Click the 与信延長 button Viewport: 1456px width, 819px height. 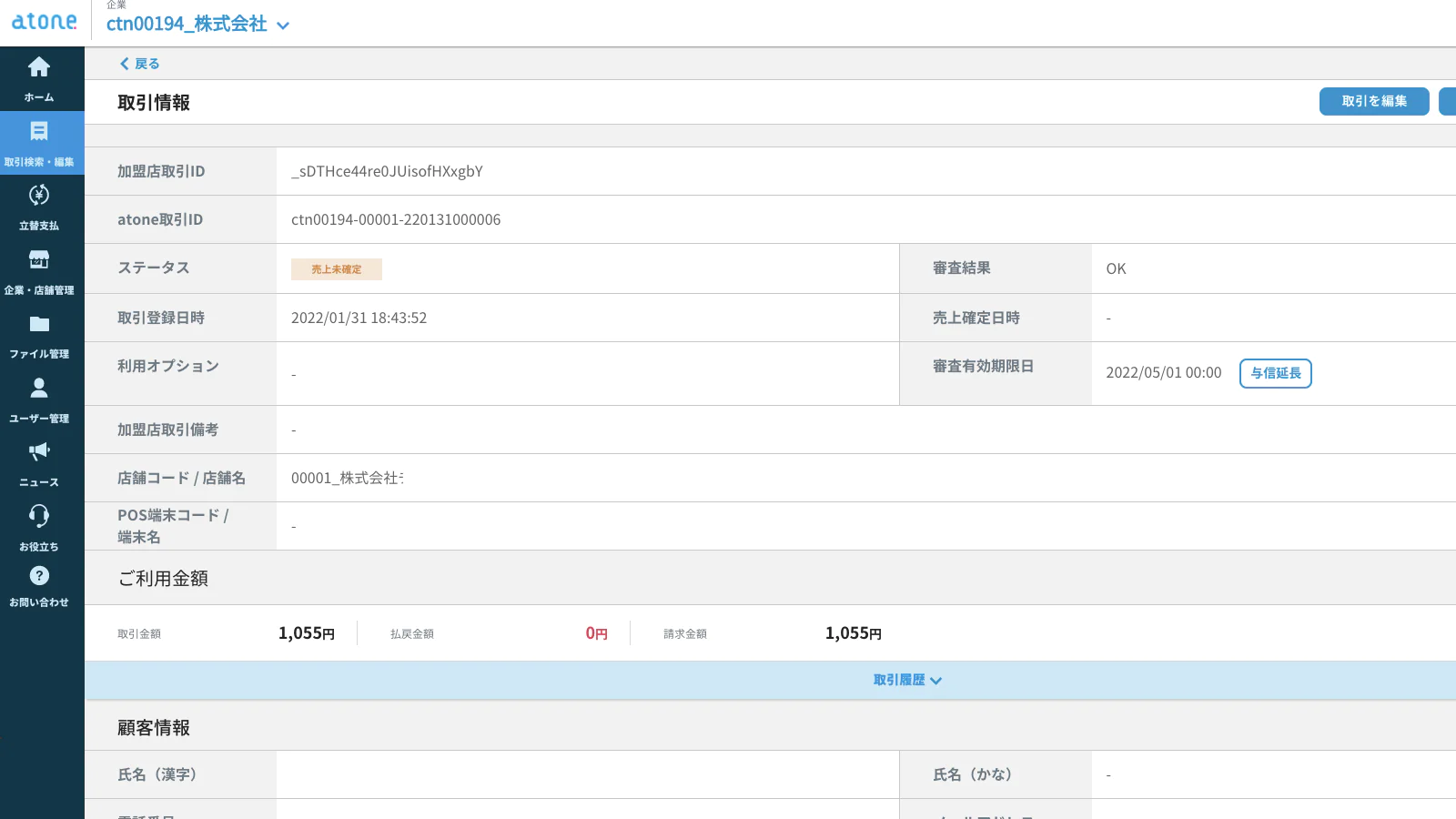1275,373
